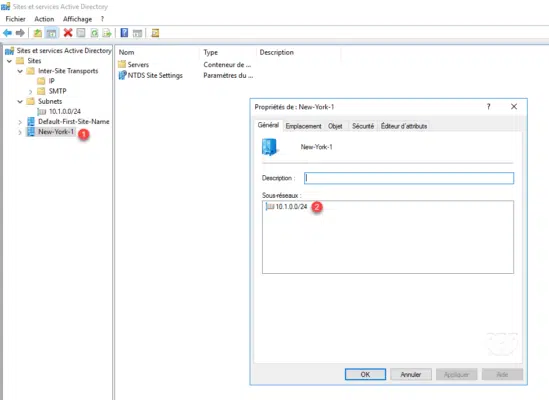Open the ? help menu
Viewport: 549px width, 400px height.
point(102,19)
